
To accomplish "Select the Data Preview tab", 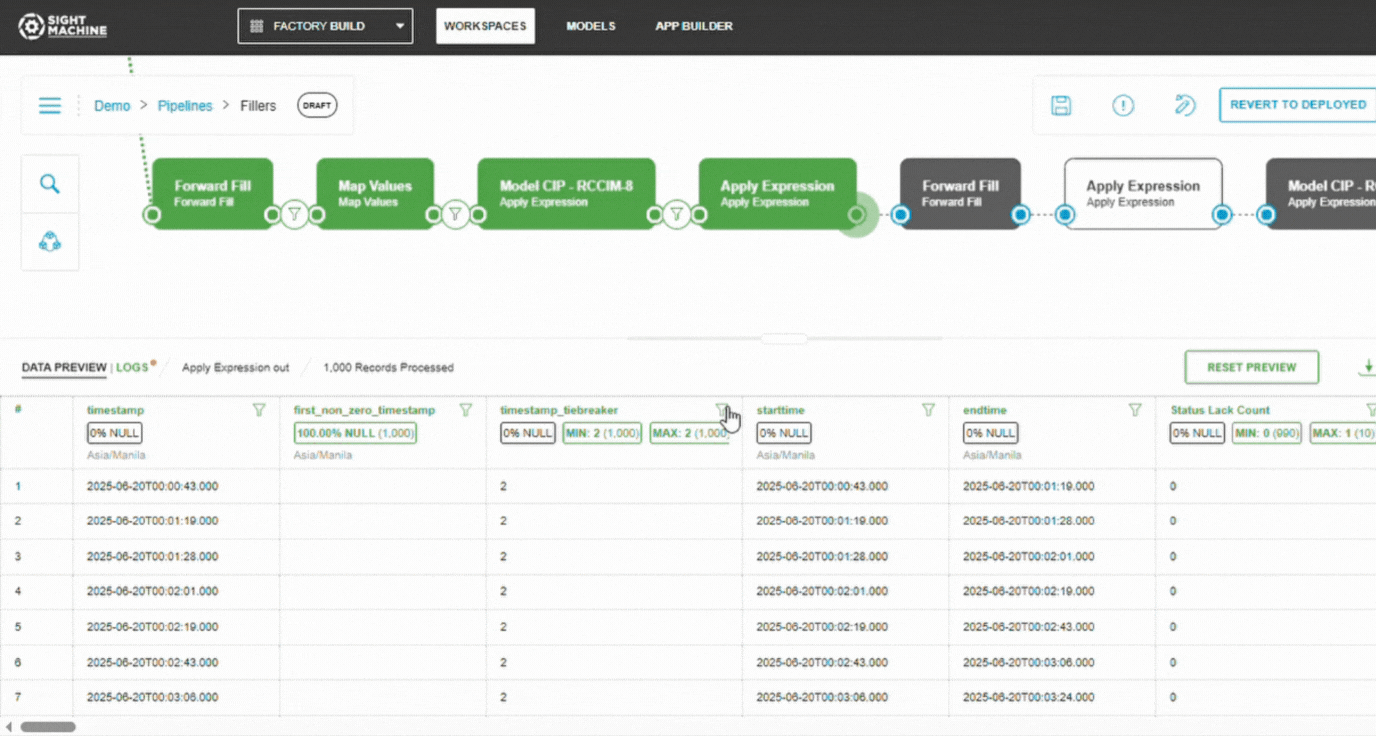I will [64, 368].
